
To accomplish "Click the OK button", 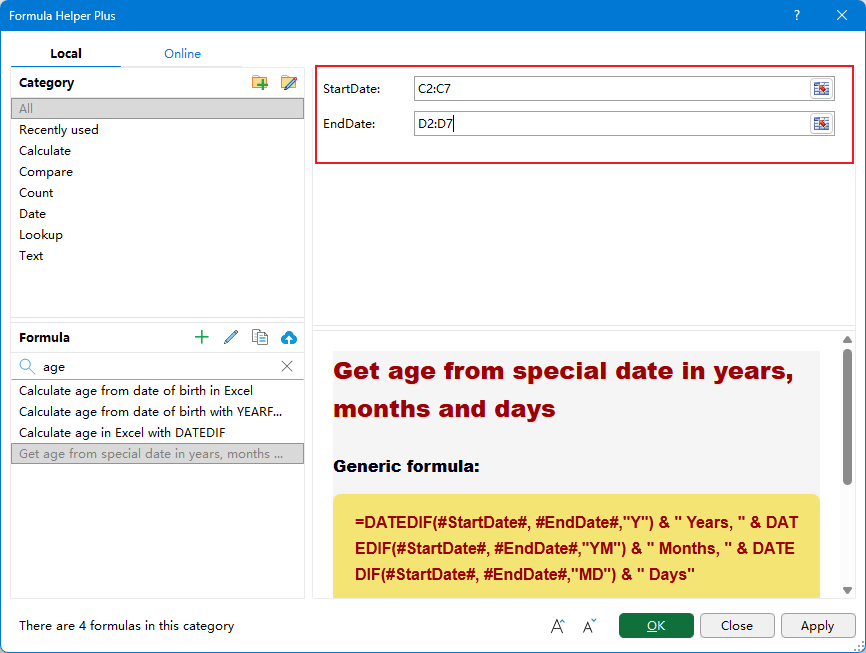I will coord(656,625).
